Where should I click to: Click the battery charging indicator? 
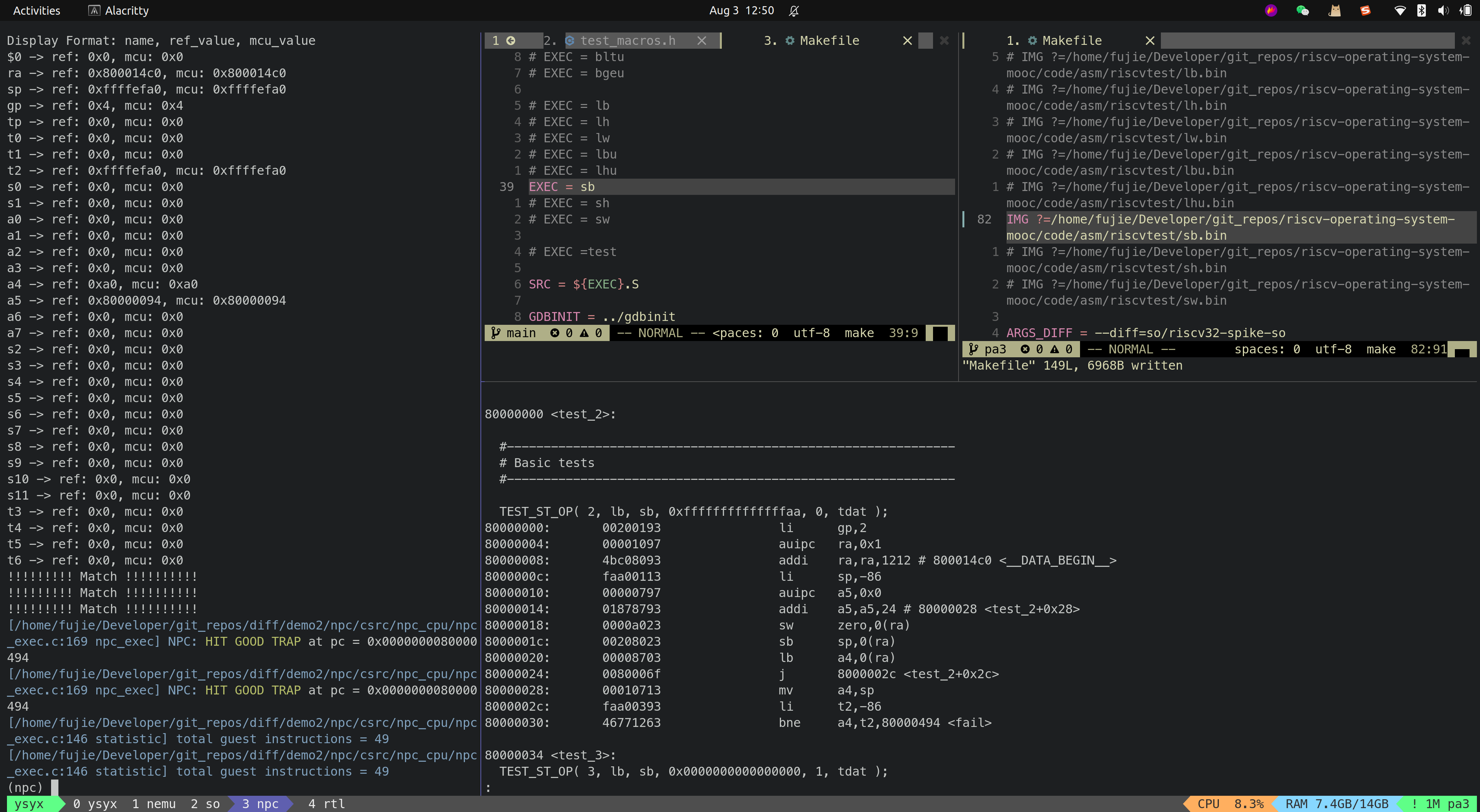tap(1465, 10)
